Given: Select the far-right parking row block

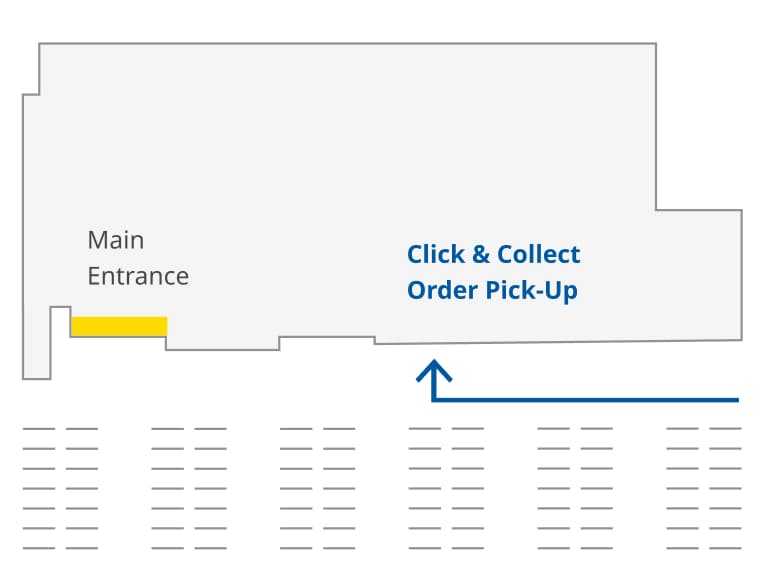Looking at the screenshot, I should pyautogui.click(x=704, y=488).
